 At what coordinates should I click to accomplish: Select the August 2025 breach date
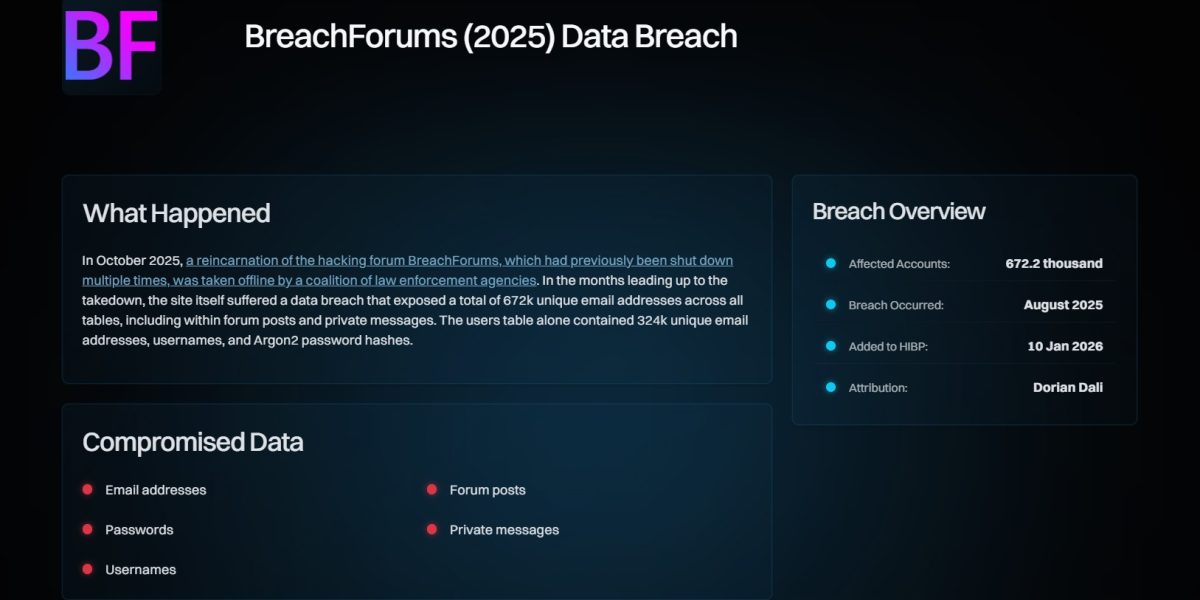click(1063, 305)
